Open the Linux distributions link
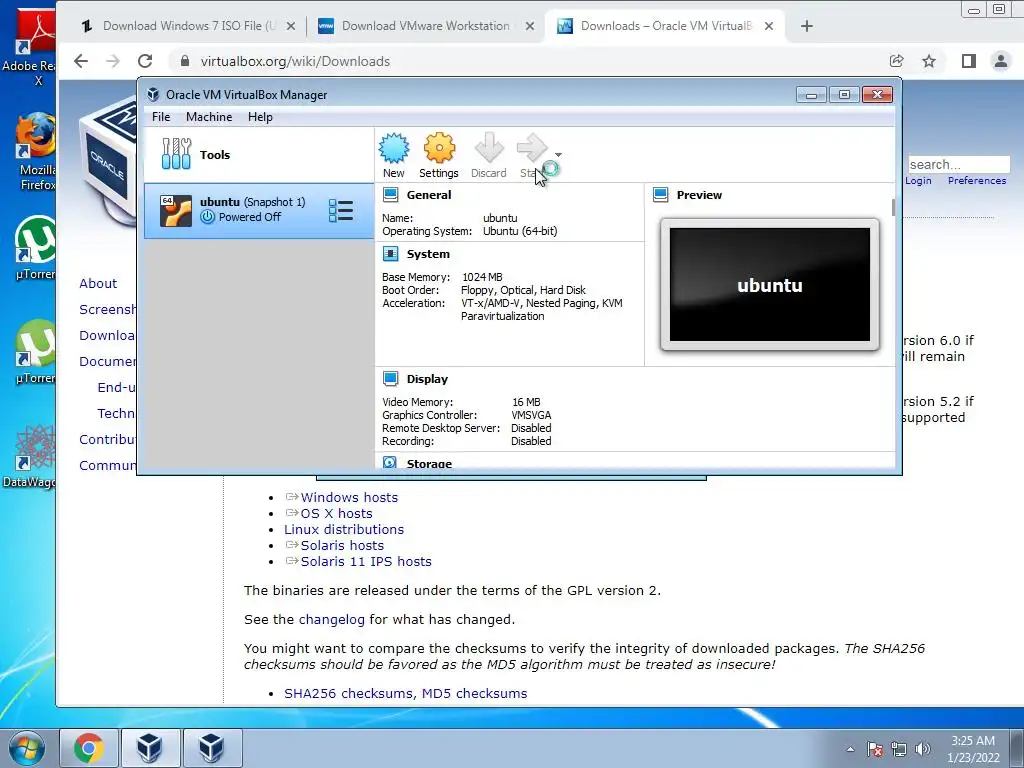Image resolution: width=1024 pixels, height=768 pixels. click(x=344, y=530)
